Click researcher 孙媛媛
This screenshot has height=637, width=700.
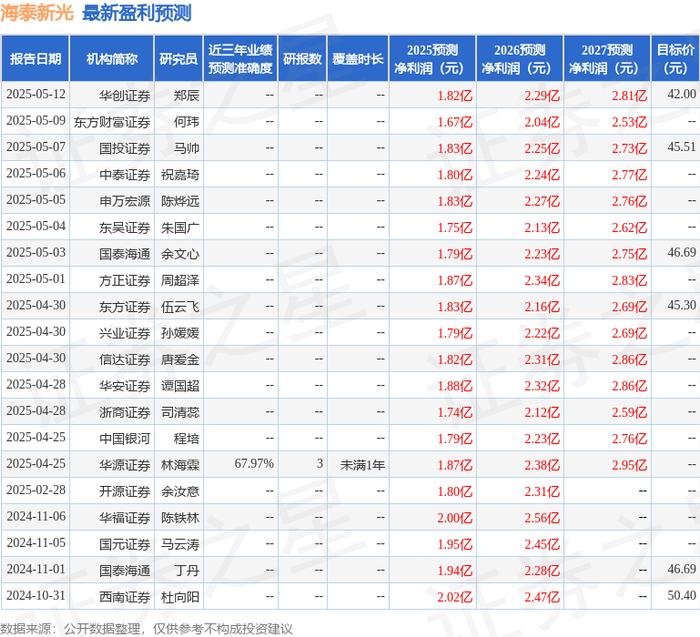coord(180,333)
